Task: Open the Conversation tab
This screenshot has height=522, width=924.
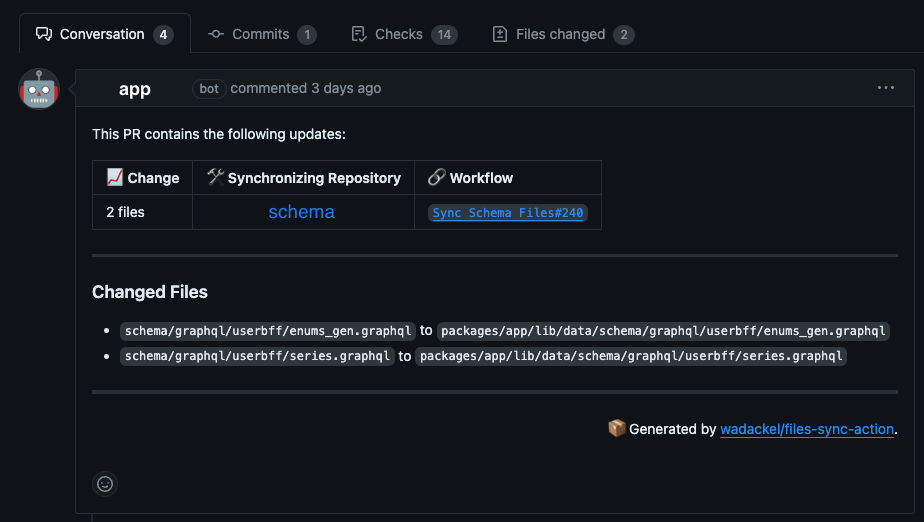Action: (105, 34)
